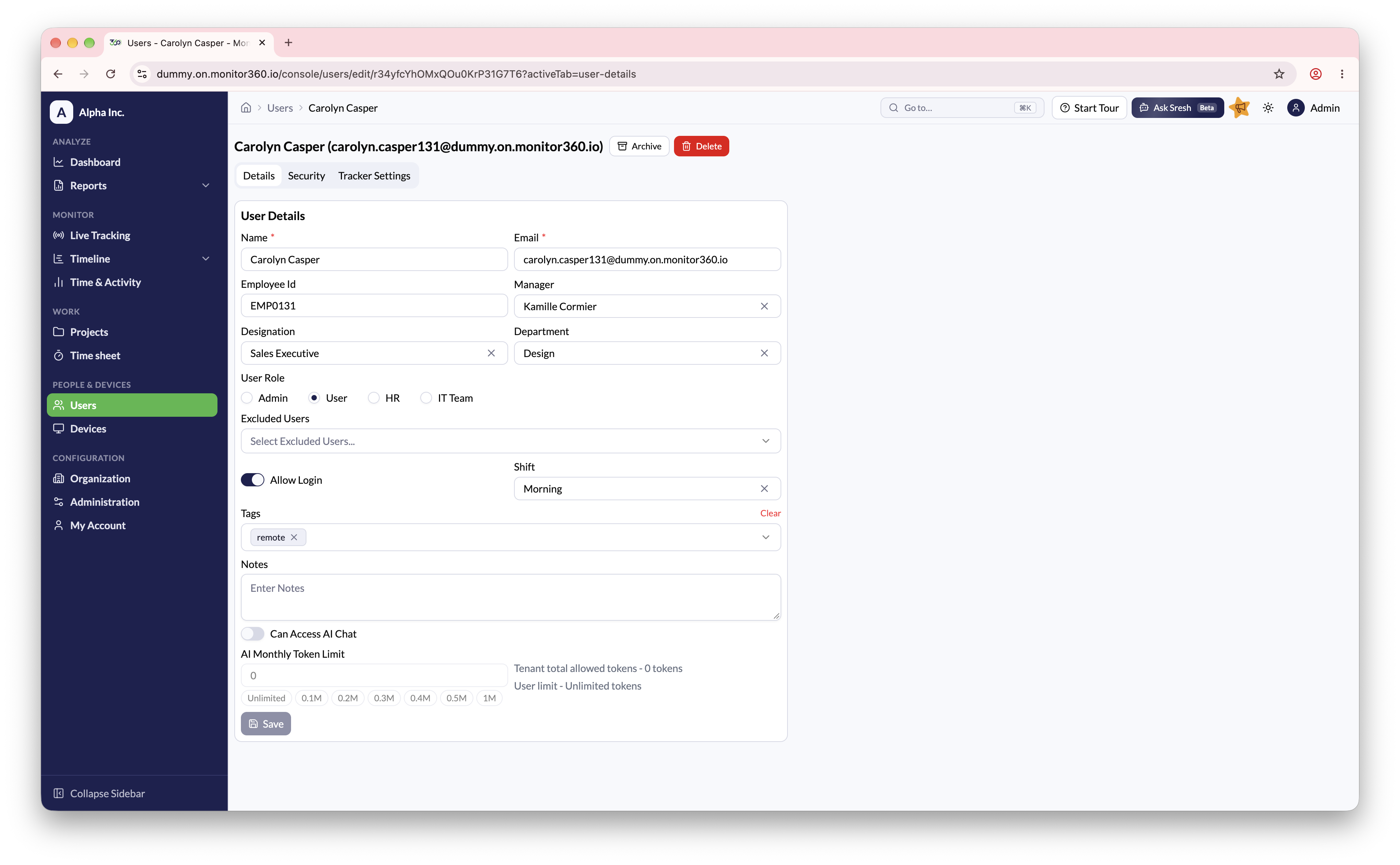This screenshot has height=865, width=1400.
Task: Expand the Timeline sidebar menu
Action: (132, 259)
